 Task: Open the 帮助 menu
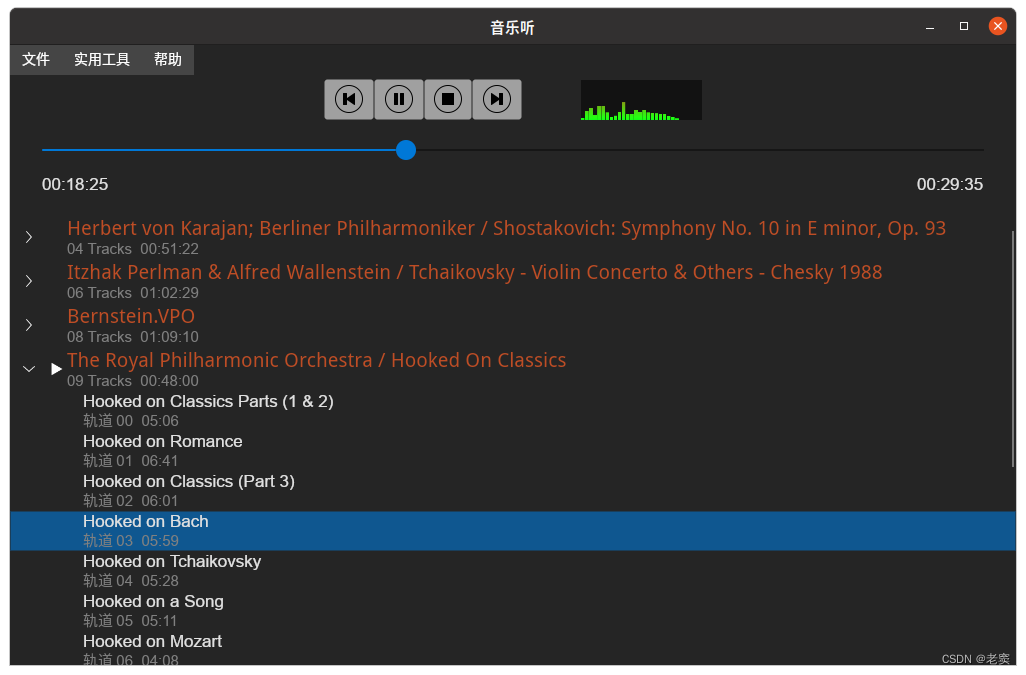tap(168, 60)
